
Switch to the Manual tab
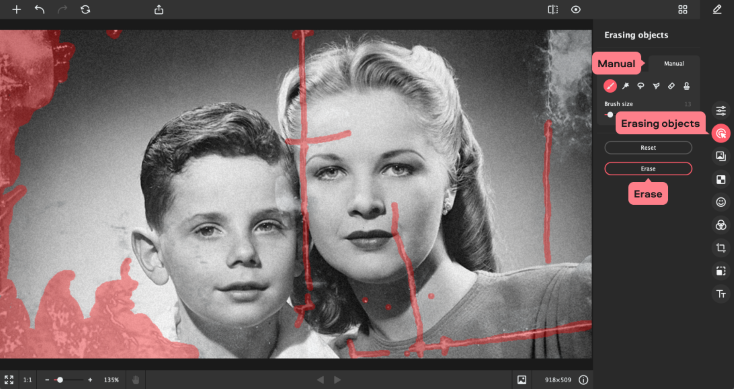[x=674, y=64]
